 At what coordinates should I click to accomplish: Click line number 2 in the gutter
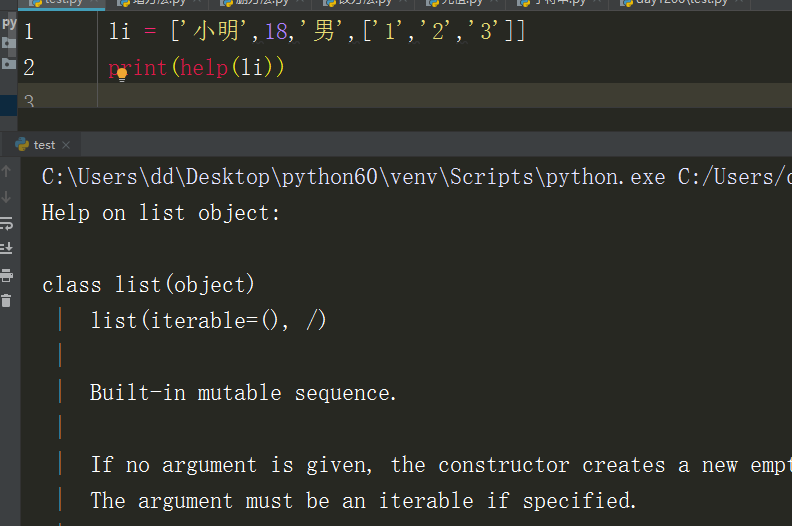point(29,67)
